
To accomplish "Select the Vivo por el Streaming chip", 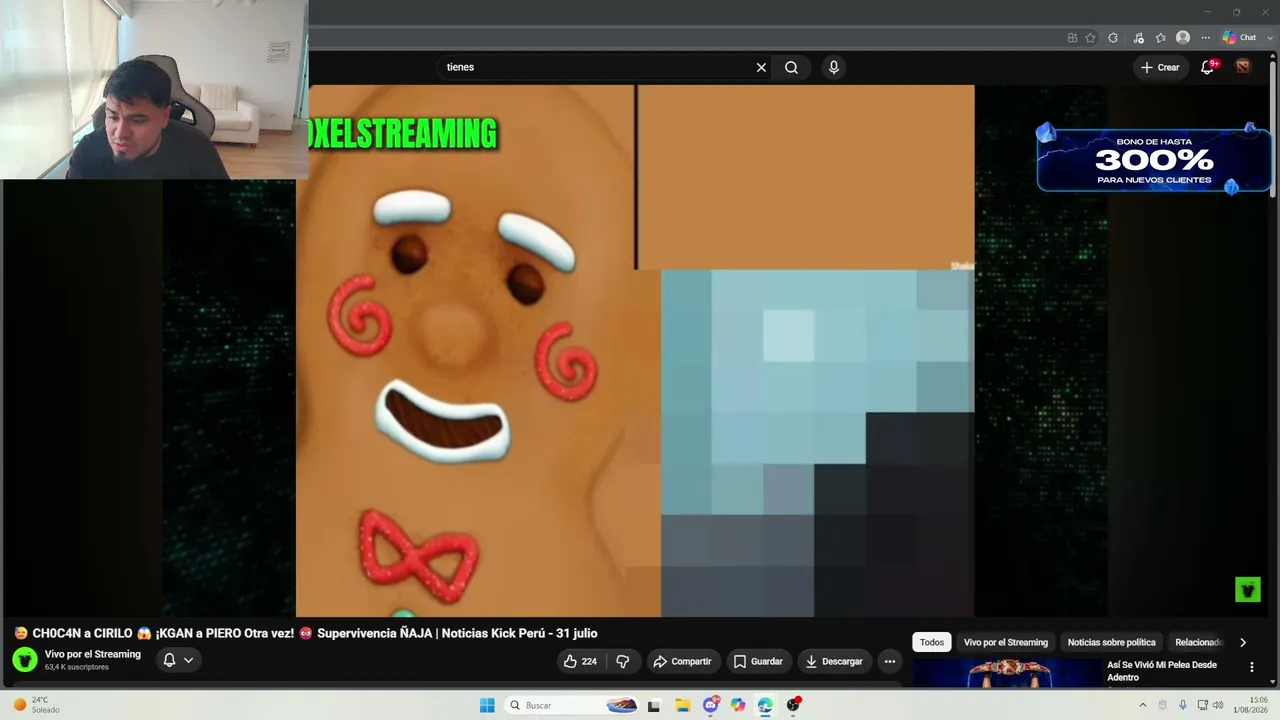I will click(x=1006, y=642).
